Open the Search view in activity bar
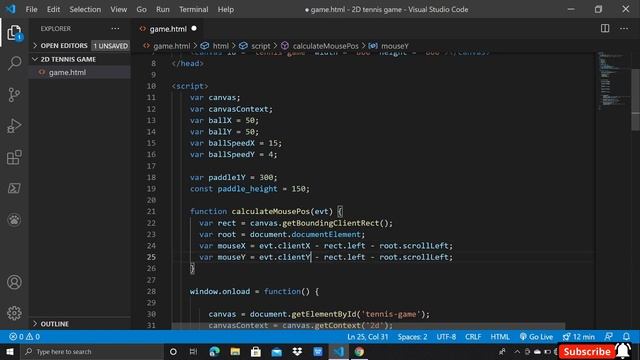This screenshot has height=360, width=640. pos(14,63)
